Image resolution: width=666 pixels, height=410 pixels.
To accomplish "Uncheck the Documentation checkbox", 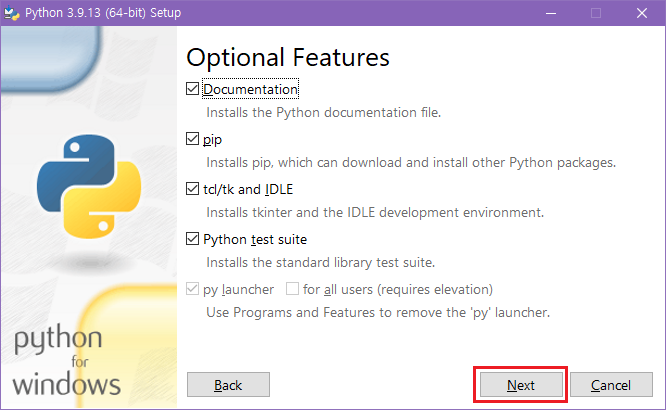I will click(192, 89).
